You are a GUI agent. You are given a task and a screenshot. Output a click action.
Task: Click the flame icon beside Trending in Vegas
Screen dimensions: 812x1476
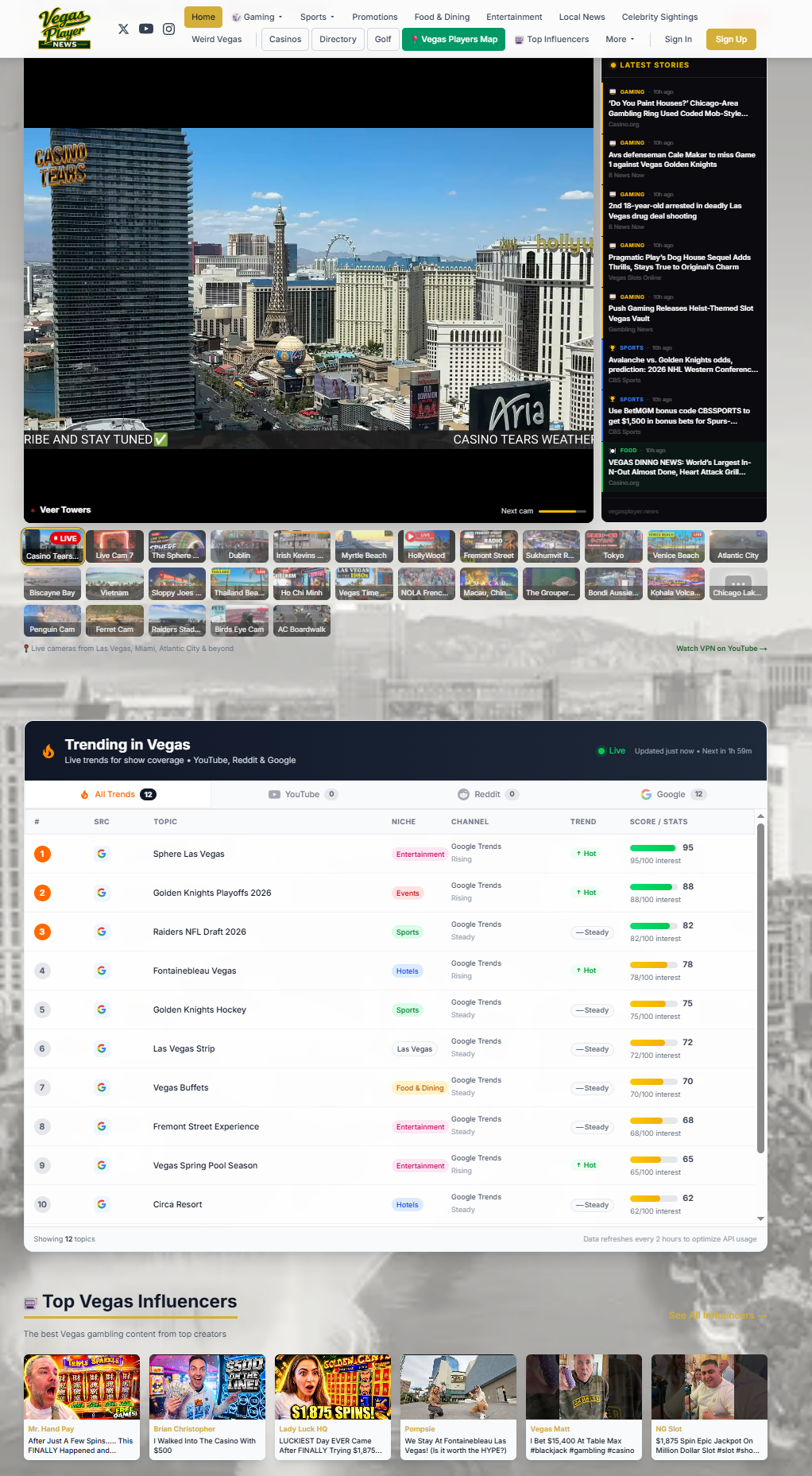click(x=48, y=751)
